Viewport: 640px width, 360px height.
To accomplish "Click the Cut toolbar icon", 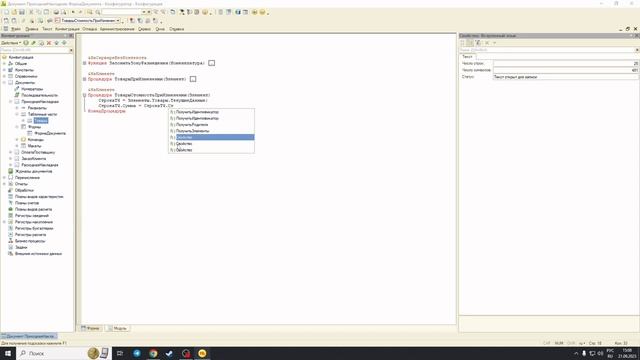I will (31, 12).
